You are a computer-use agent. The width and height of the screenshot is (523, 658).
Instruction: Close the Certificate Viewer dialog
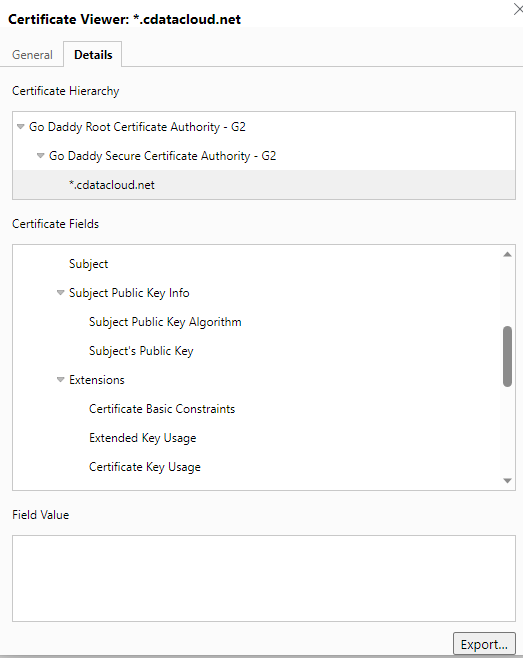[518, 9]
